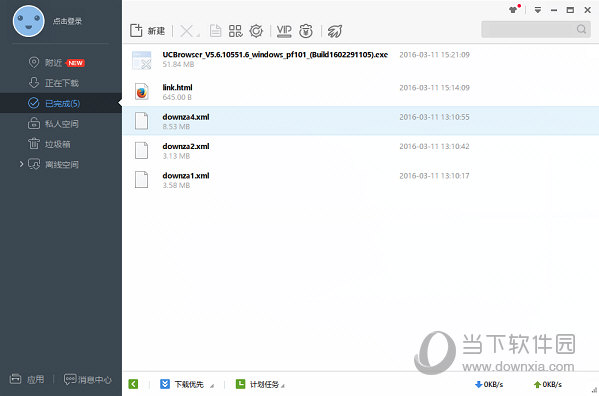This screenshot has height=396, width=599.
Task: Click the lock icon beside 私人空间
Action: point(34,123)
